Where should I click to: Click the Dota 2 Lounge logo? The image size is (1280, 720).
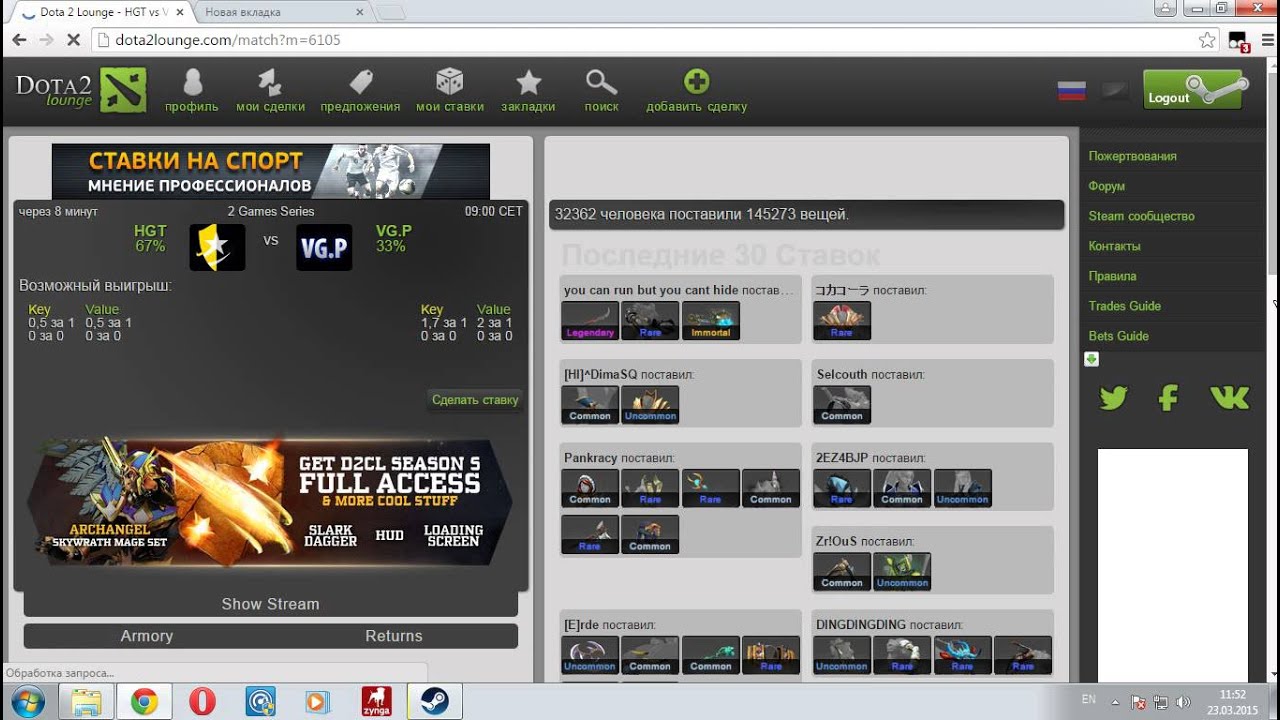pyautogui.click(x=81, y=90)
